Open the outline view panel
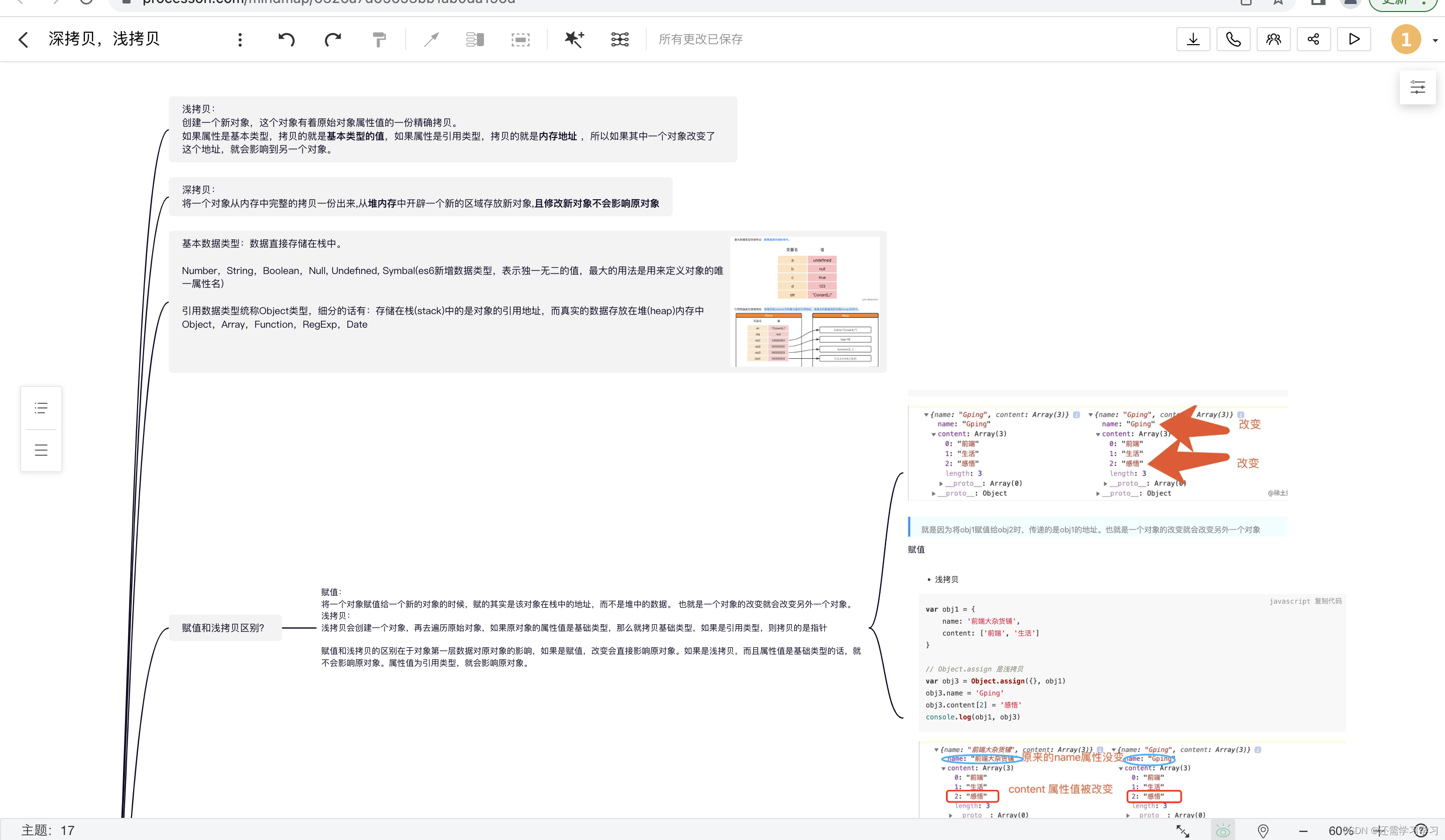The height and width of the screenshot is (840, 1445). tap(41, 408)
